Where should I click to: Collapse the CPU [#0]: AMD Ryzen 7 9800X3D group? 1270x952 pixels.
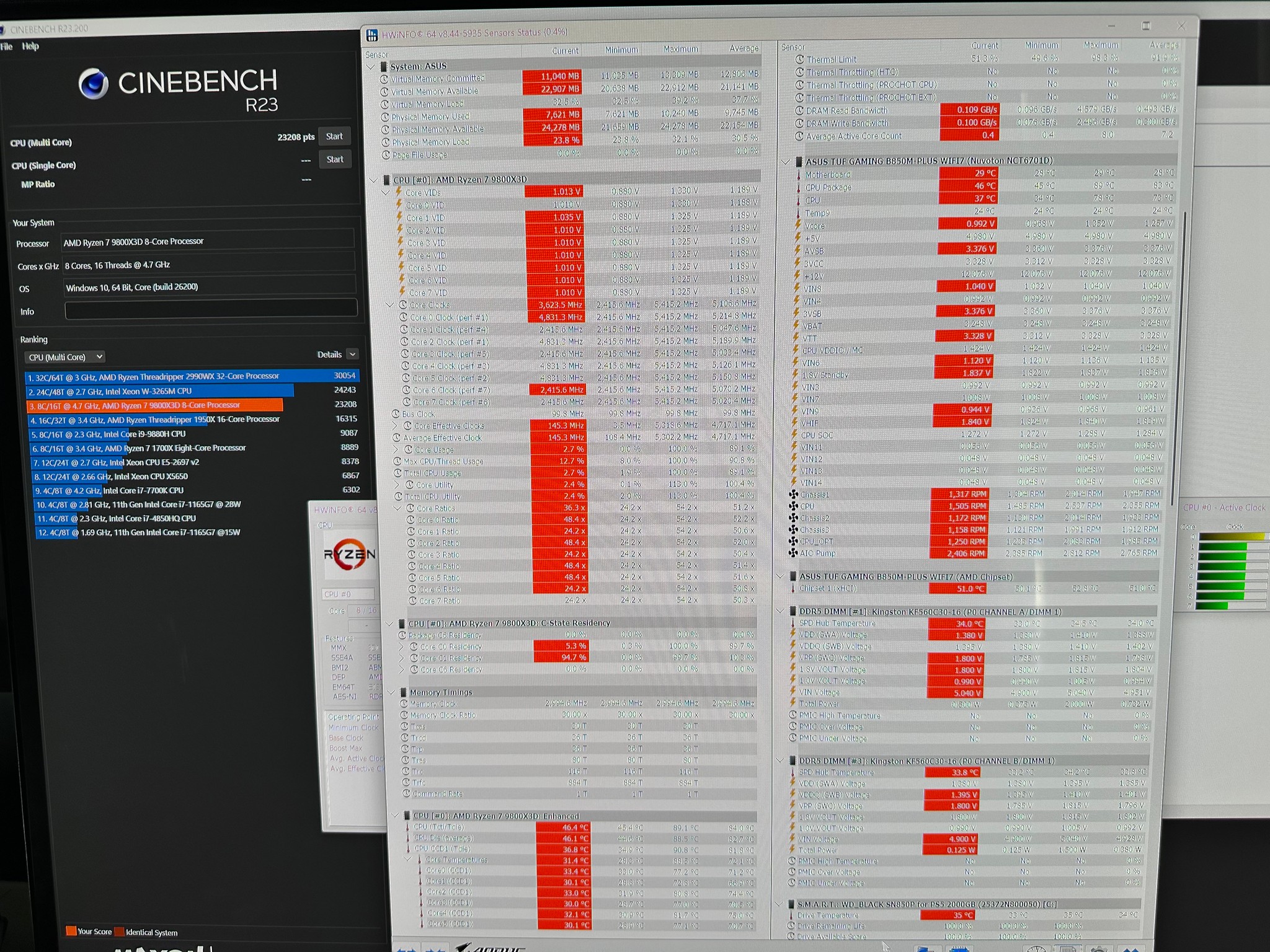pos(373,180)
